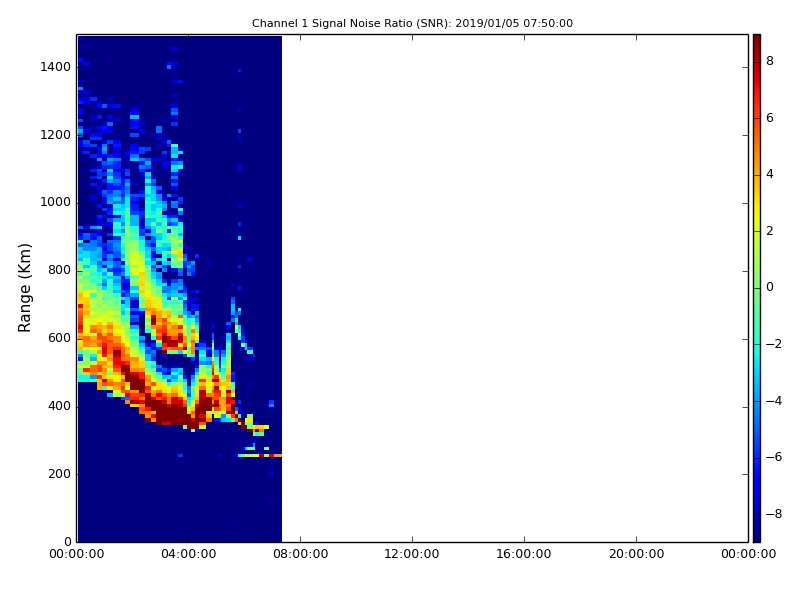Click the 20:00:00 time axis label
This screenshot has height=600, width=800.
(636, 554)
